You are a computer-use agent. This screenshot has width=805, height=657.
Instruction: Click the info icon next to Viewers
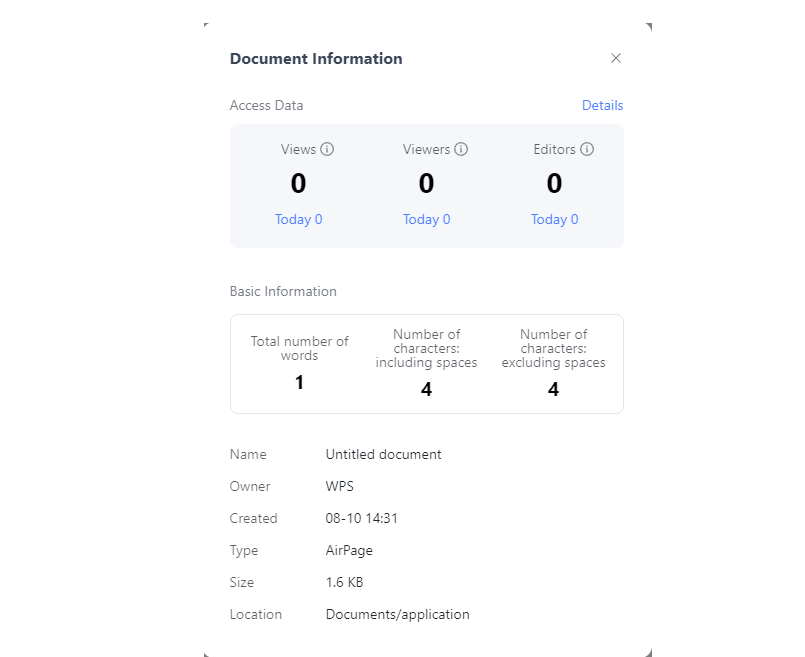click(461, 149)
